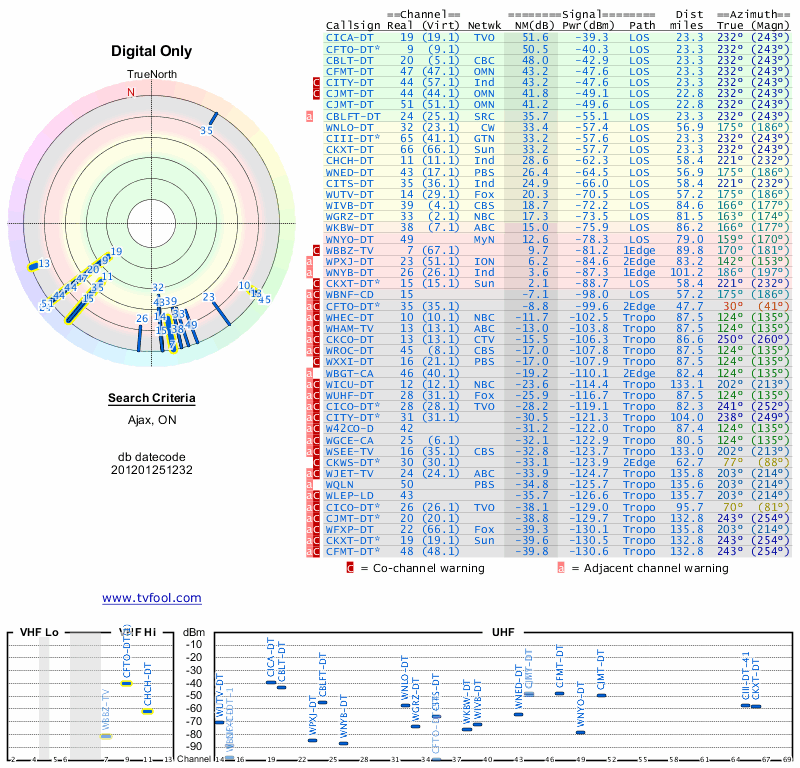Click the WJET-TV callsign in table
Viewport: 800px width, 768px height.
click(x=349, y=474)
